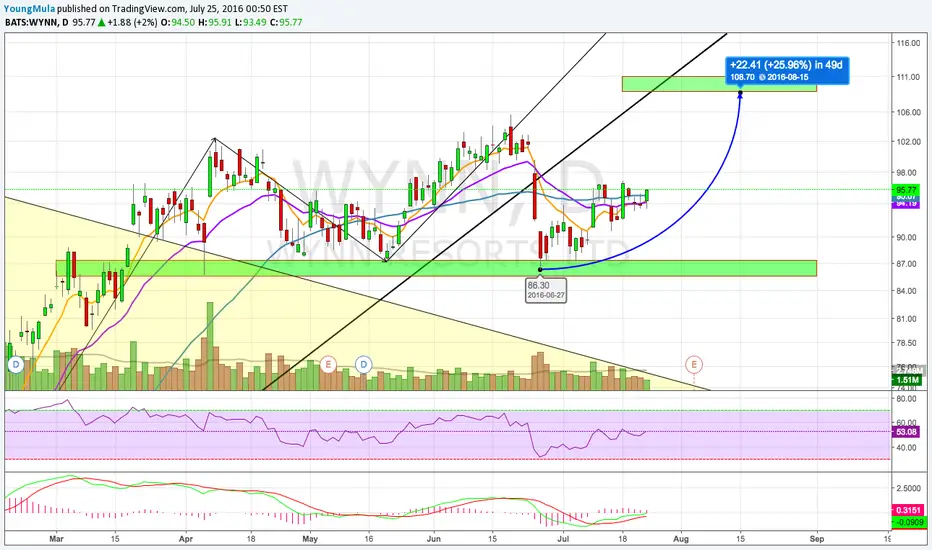Screen dimensions: 932x550
Task: Click the C:95.77 close value in header
Action: [x=286, y=23]
